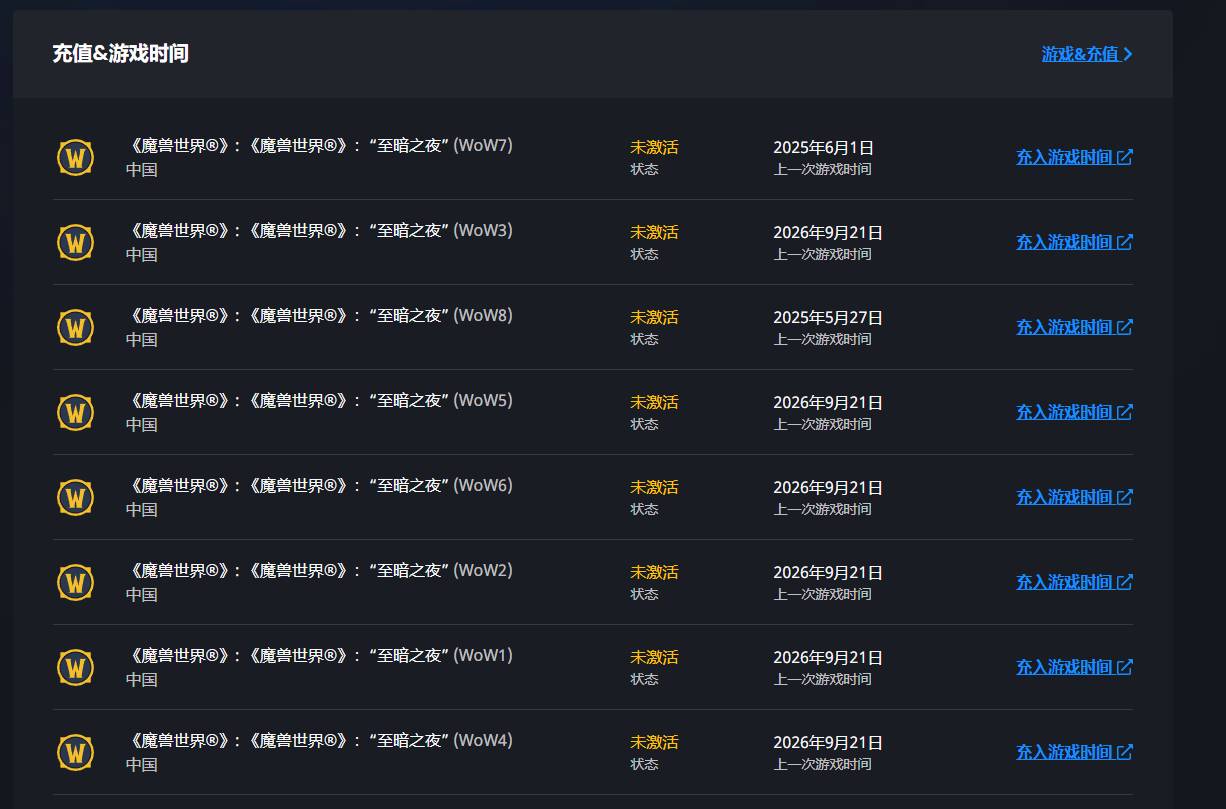Click the WoW icon beside the WoW1 account
The width and height of the screenshot is (1226, 809).
click(75, 667)
